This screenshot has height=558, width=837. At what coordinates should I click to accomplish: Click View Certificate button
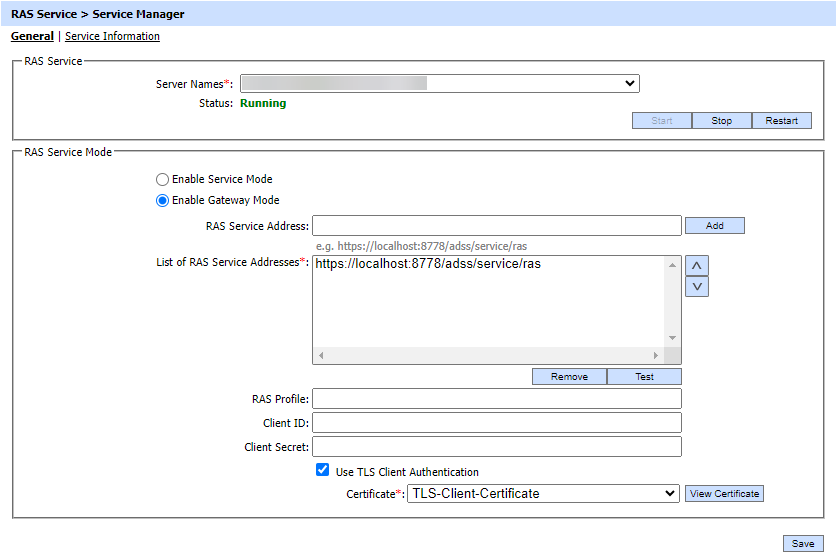tap(724, 494)
